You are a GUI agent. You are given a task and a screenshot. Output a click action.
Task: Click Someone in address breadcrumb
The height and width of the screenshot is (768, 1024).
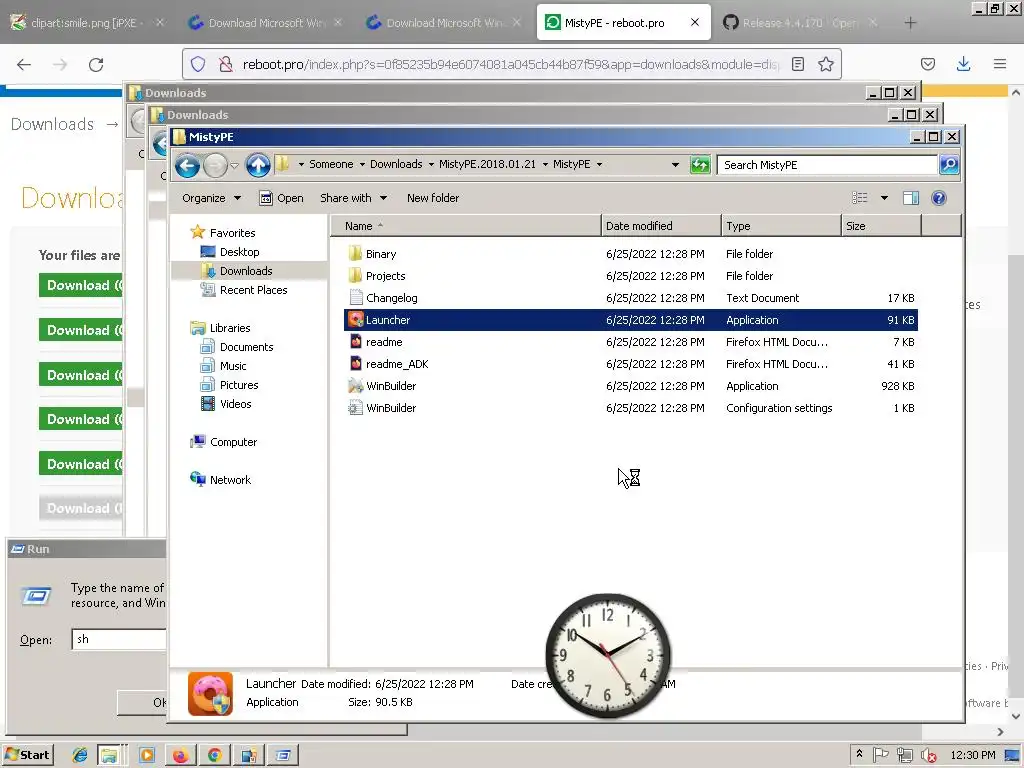331,165
